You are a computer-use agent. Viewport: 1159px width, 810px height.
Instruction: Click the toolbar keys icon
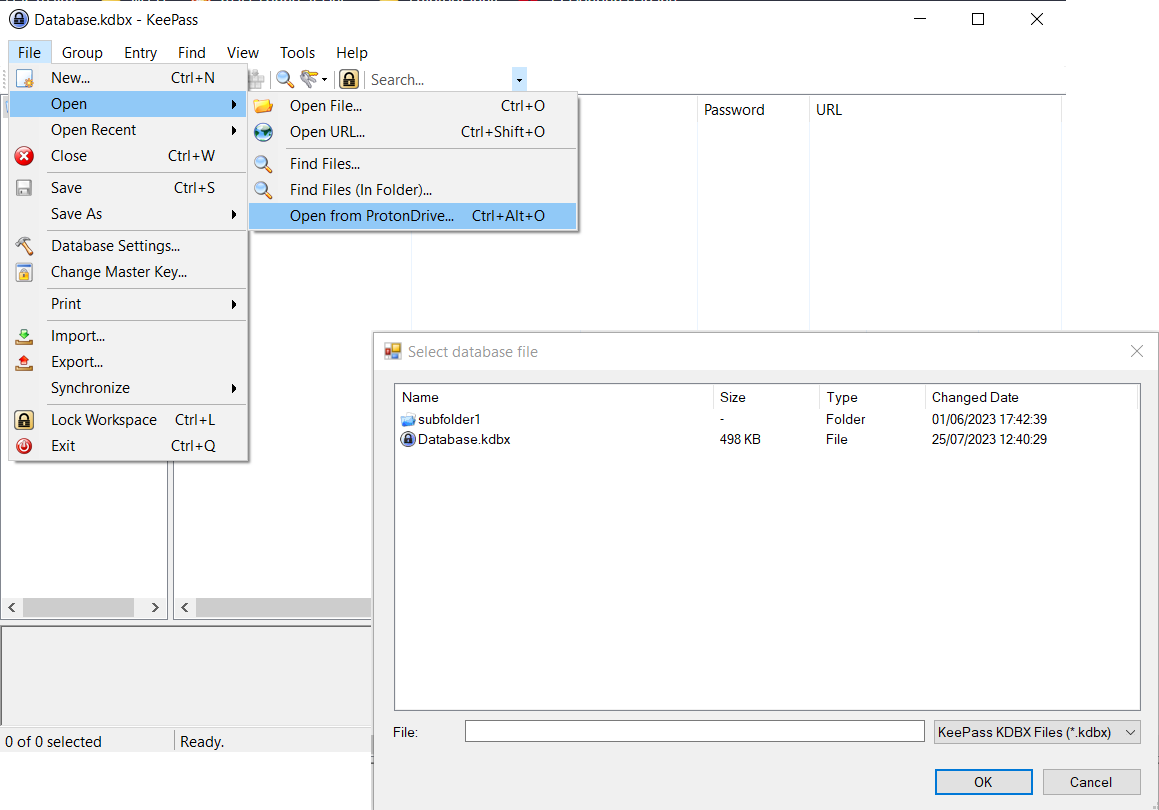click(x=309, y=79)
